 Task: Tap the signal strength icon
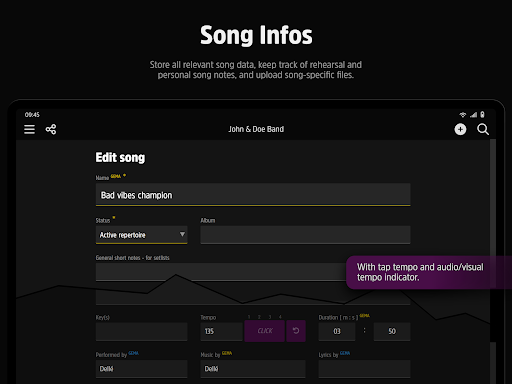pyautogui.click(x=473, y=115)
